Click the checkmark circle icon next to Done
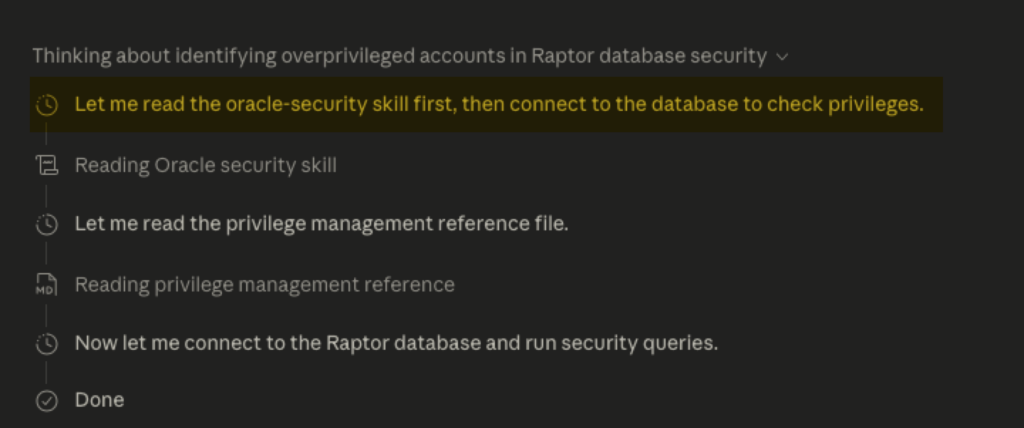The width and height of the screenshot is (1024, 428). (46, 401)
